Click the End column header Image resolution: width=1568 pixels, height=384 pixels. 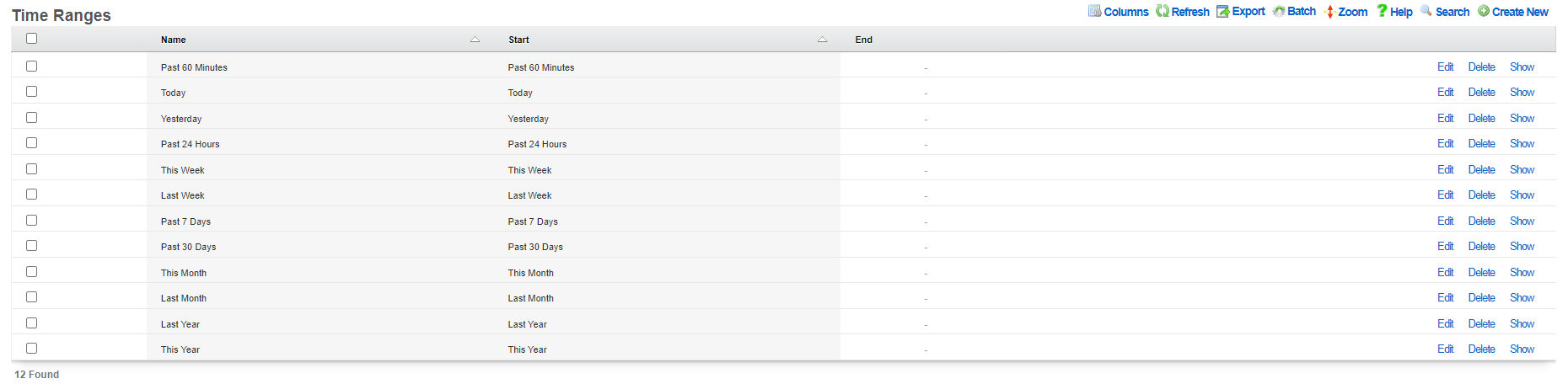(x=864, y=40)
